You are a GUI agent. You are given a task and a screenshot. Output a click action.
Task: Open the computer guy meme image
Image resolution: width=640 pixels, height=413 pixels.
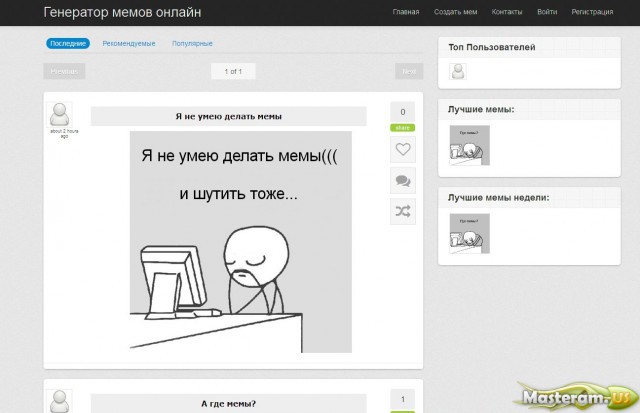pyautogui.click(x=241, y=242)
